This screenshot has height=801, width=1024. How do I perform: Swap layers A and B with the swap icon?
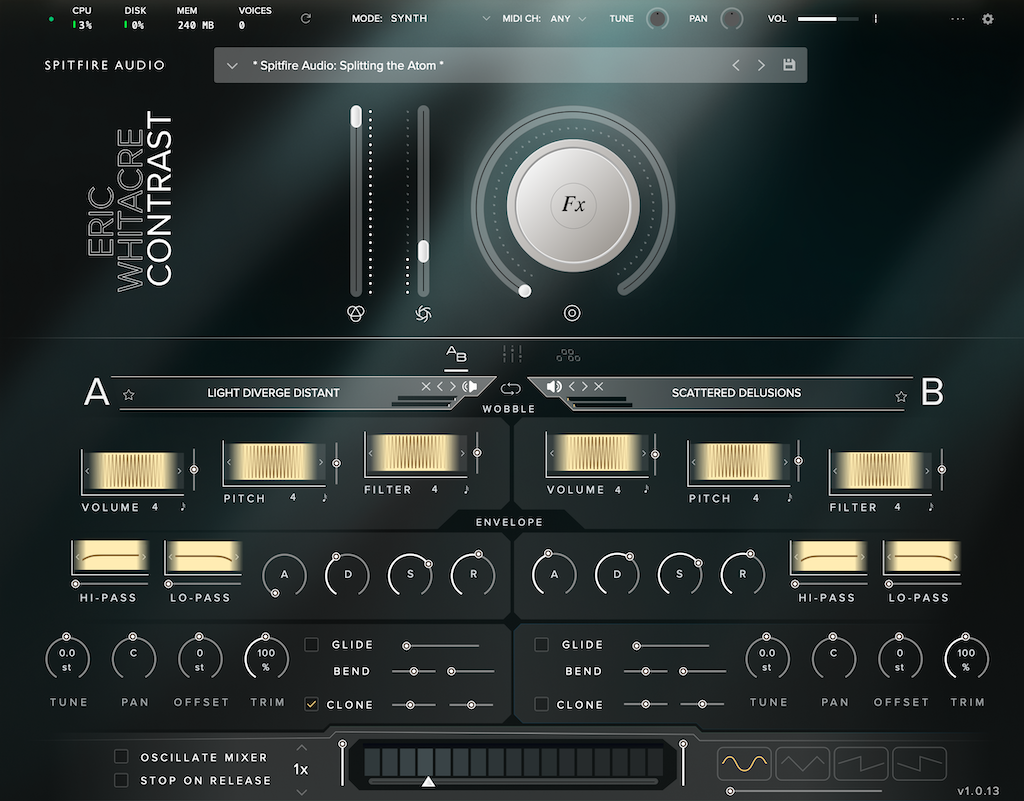tap(511, 389)
